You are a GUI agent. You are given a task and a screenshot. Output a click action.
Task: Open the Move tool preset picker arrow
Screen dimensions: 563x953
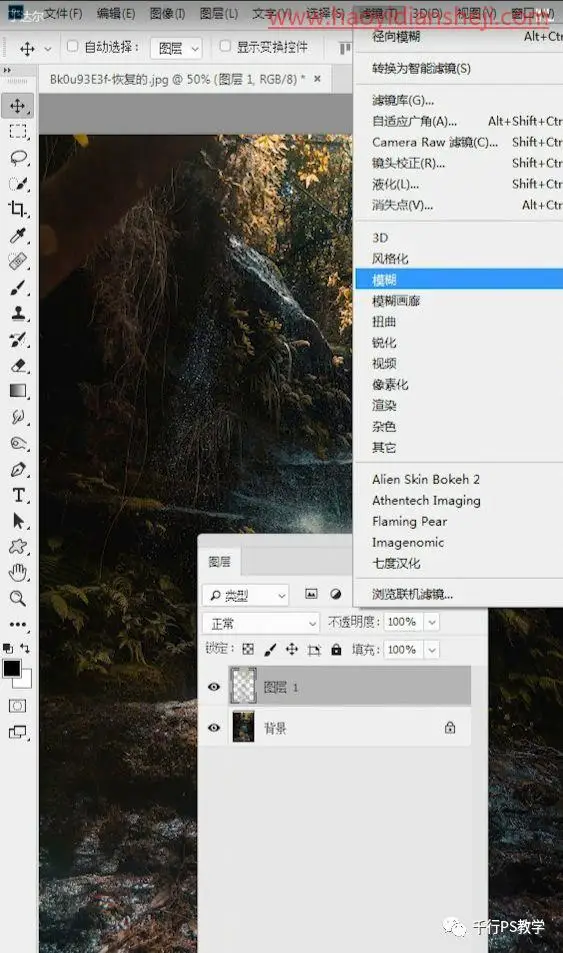[48, 49]
